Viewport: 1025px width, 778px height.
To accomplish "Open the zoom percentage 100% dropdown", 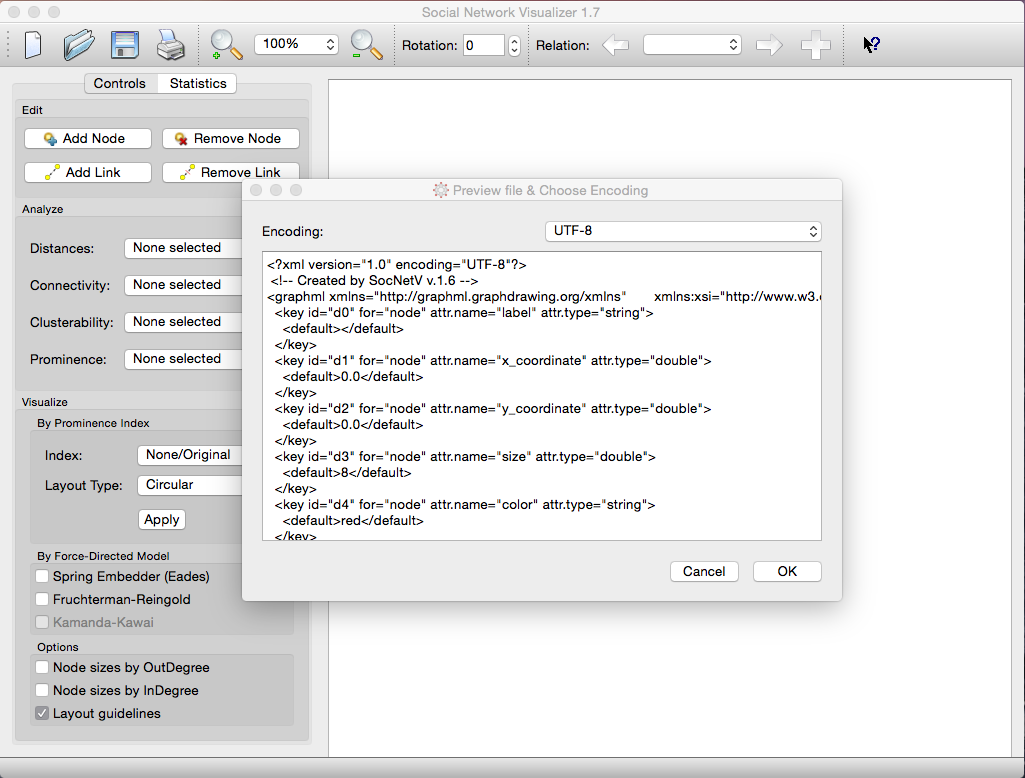I will [296, 44].
